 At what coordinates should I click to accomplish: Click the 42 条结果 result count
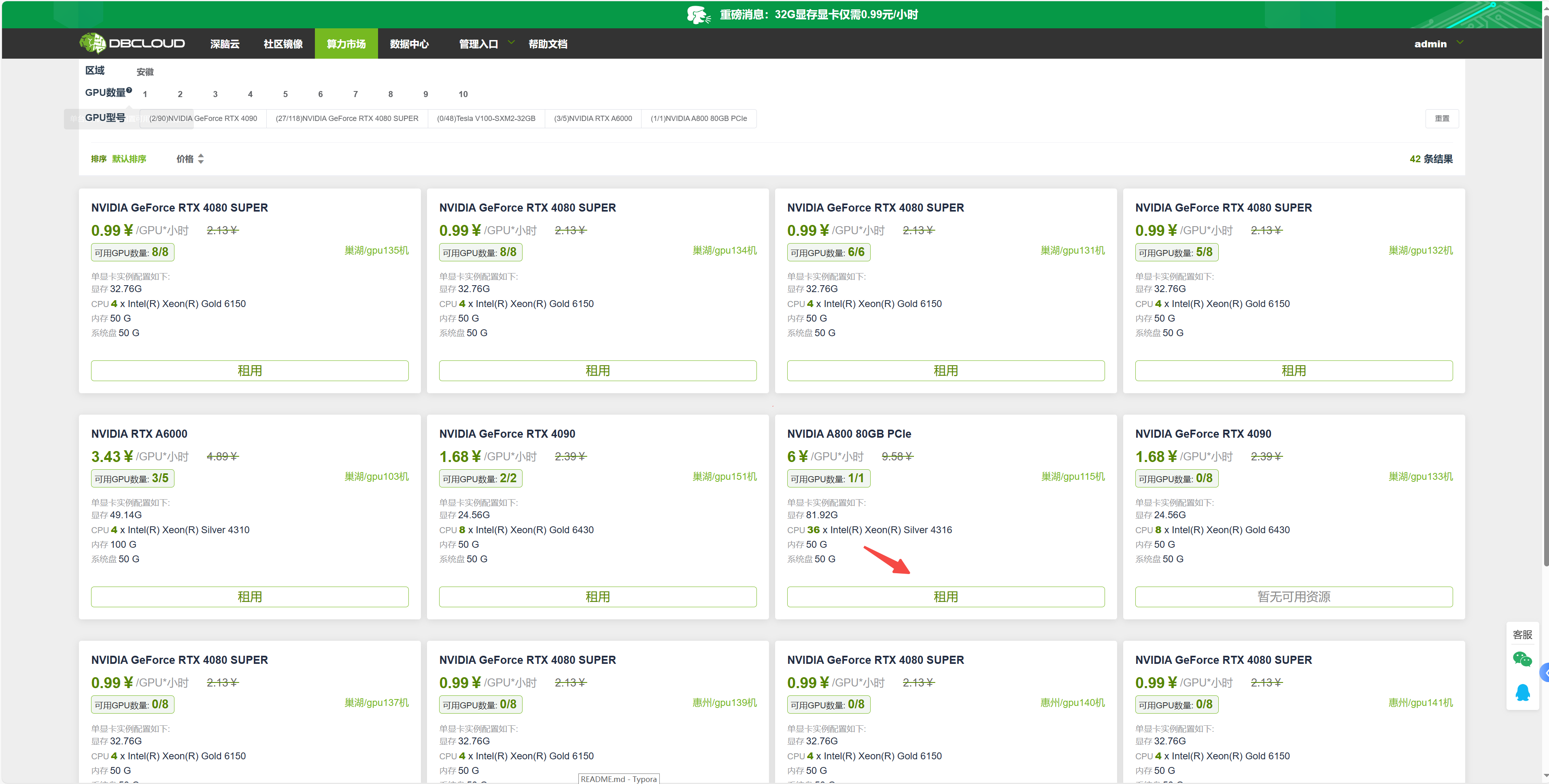(1430, 159)
